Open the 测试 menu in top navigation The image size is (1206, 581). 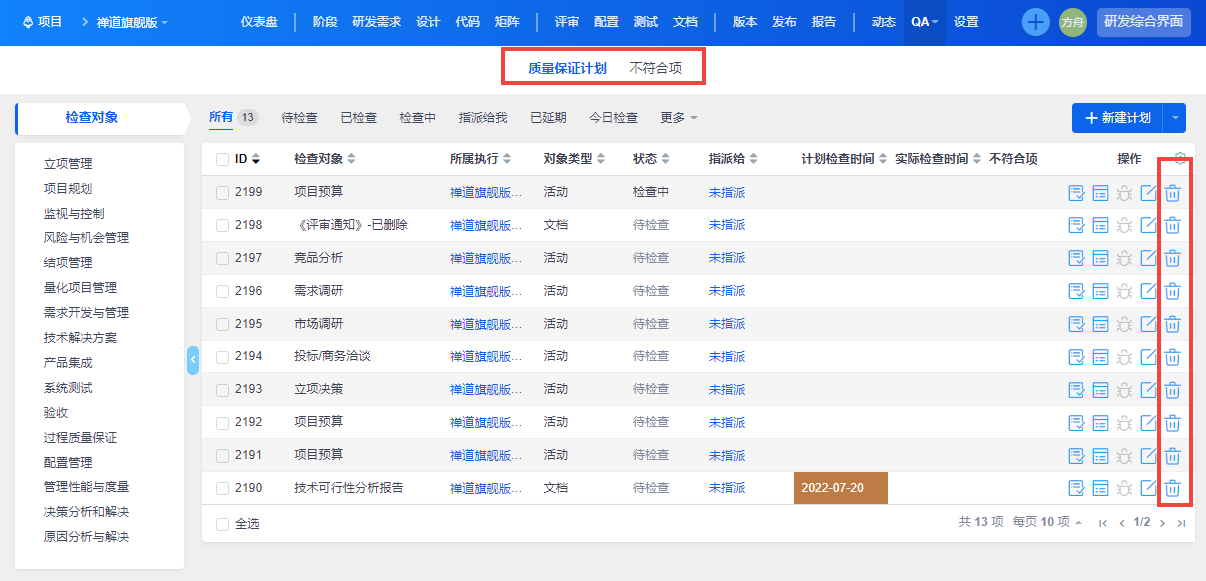pyautogui.click(x=646, y=22)
